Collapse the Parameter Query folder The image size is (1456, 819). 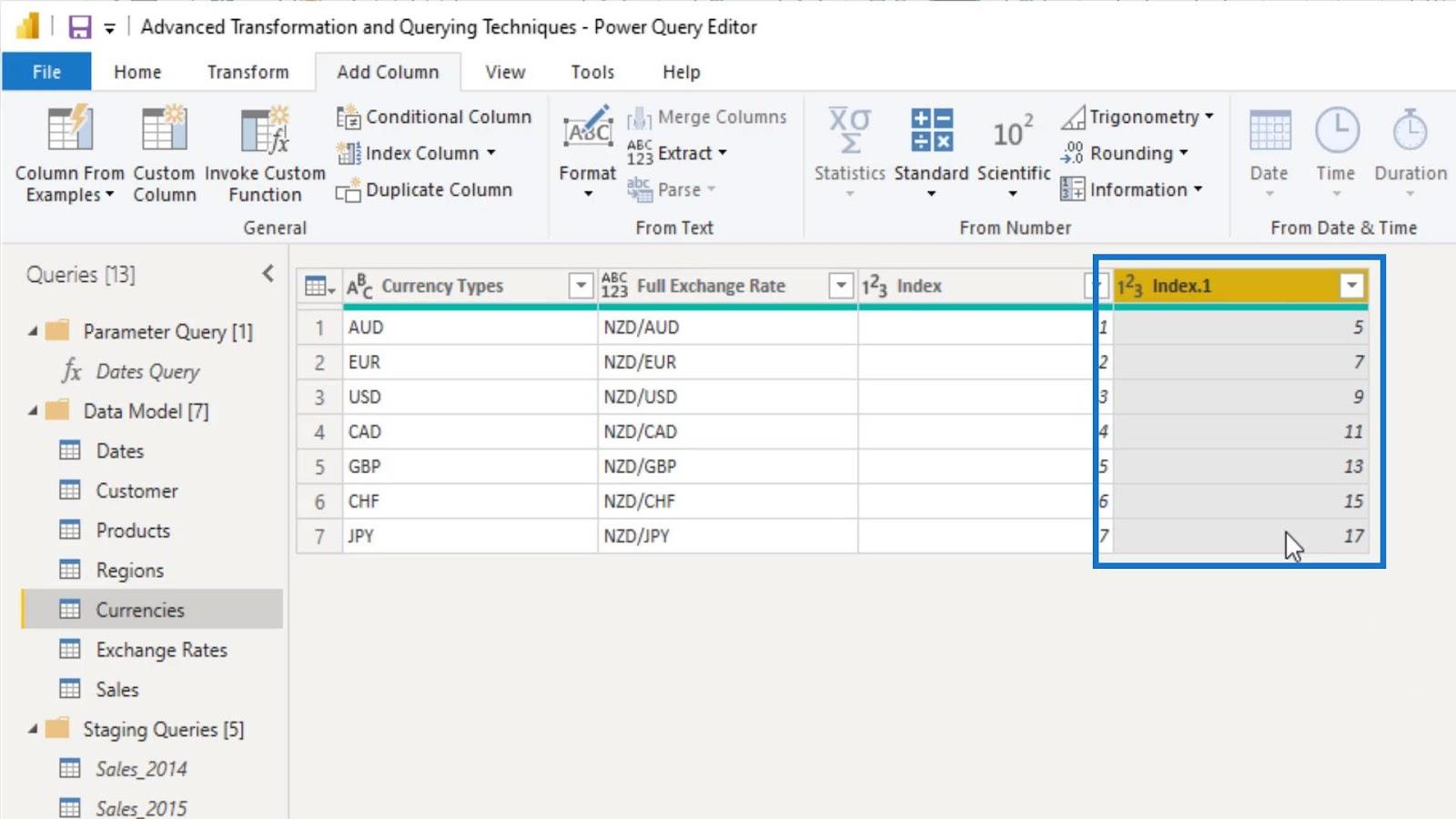point(33,331)
